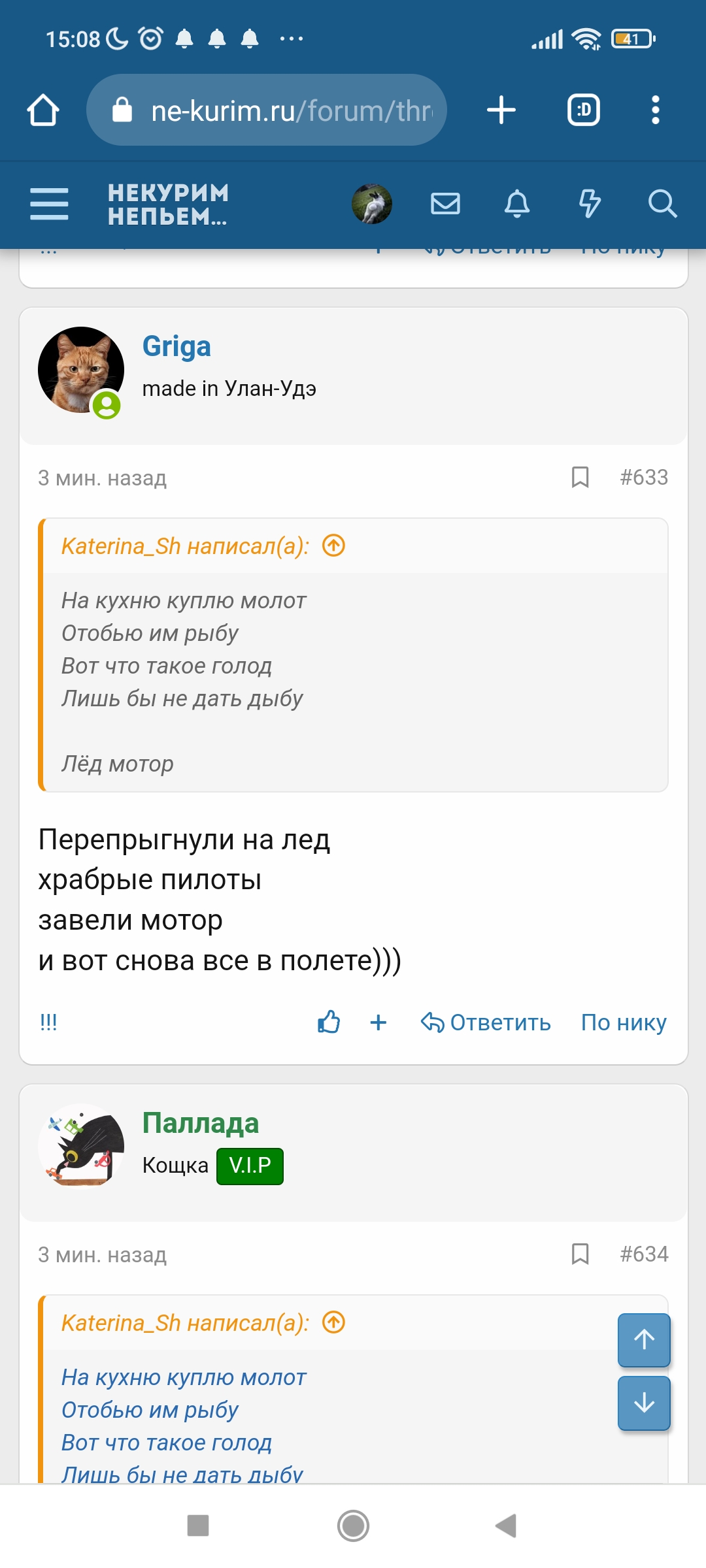Open a new browser tab
Screen dimensions: 706x1568
coord(501,109)
